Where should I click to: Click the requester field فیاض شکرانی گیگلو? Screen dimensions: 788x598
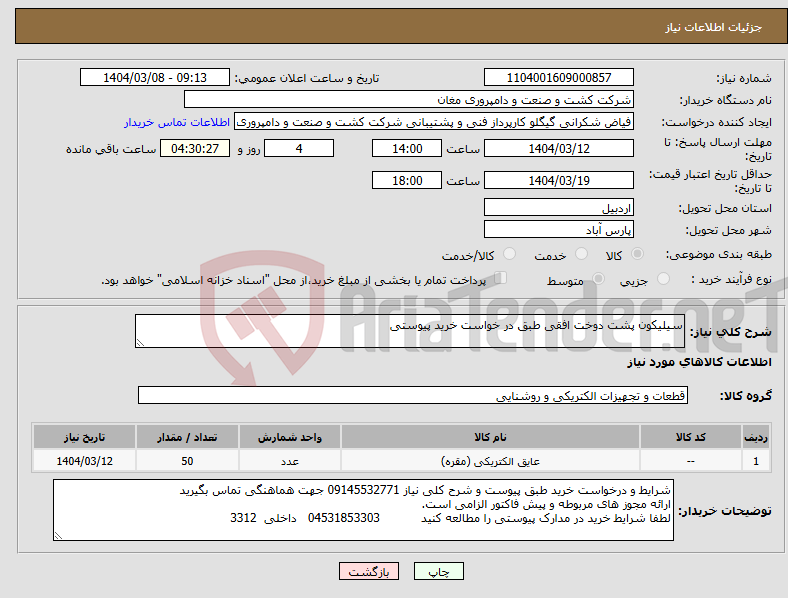(434, 122)
